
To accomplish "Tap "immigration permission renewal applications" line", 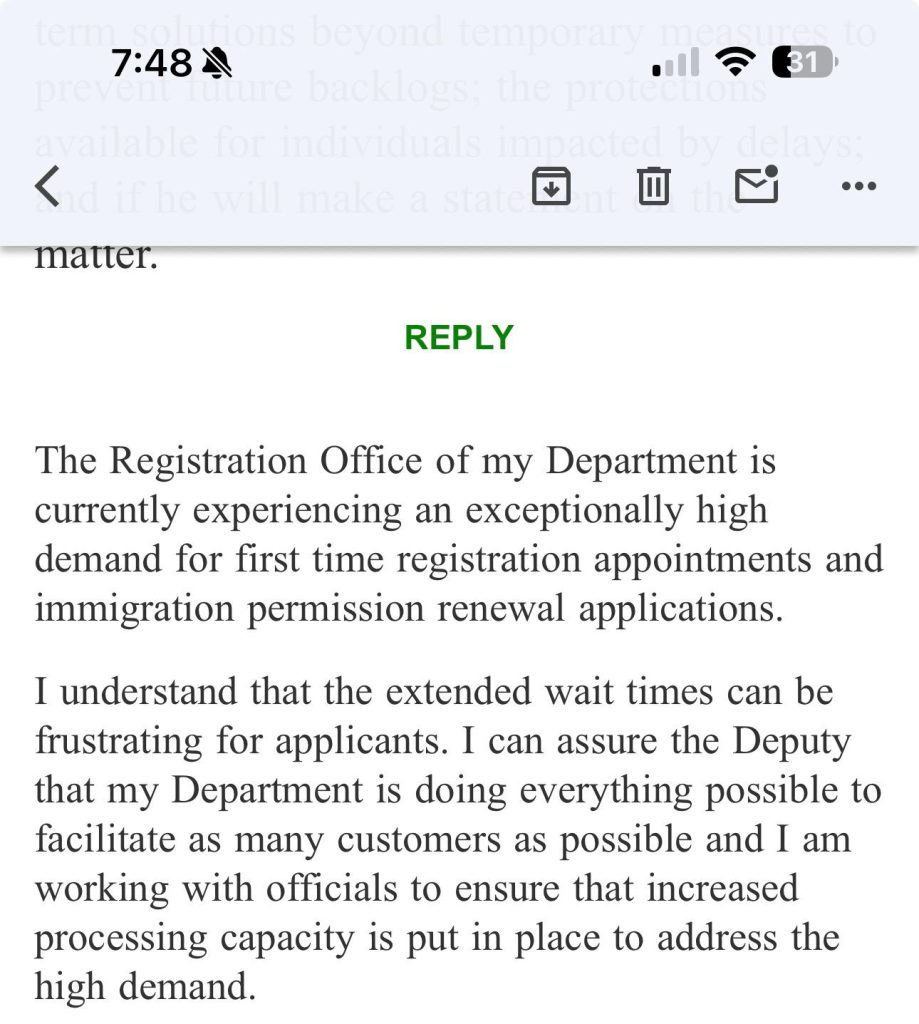I will click(x=408, y=609).
